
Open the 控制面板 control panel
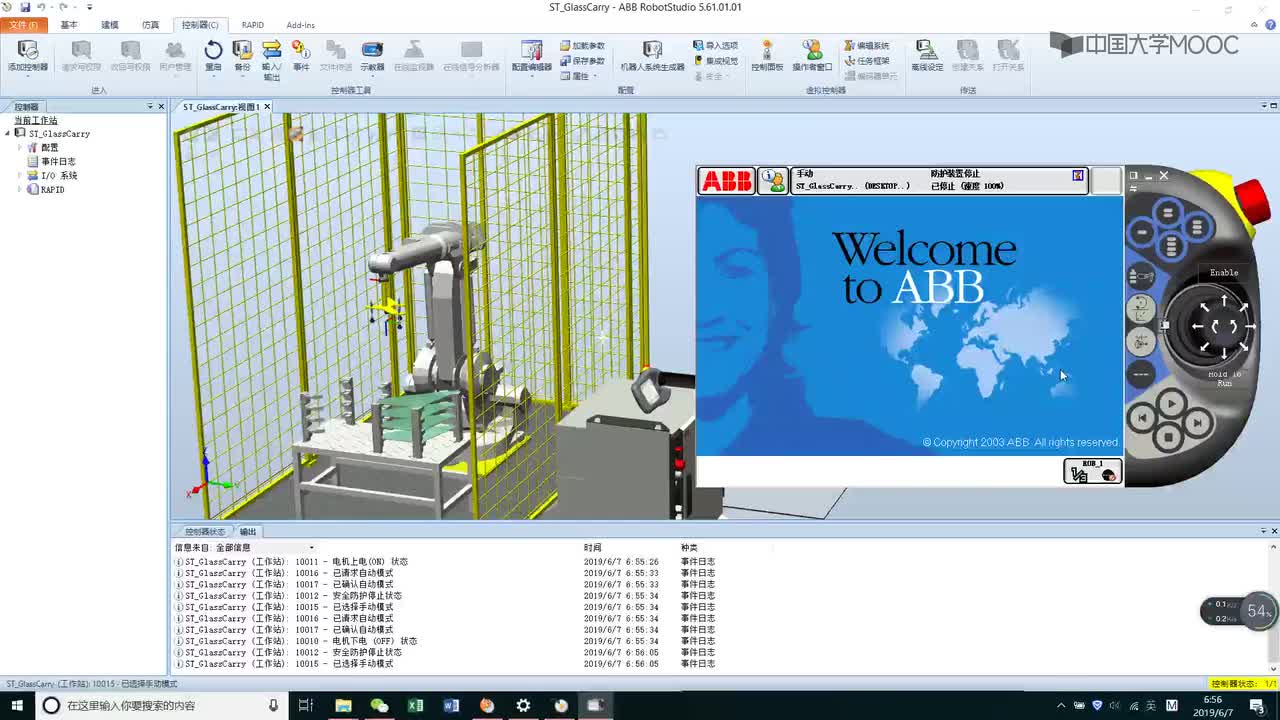[x=767, y=56]
